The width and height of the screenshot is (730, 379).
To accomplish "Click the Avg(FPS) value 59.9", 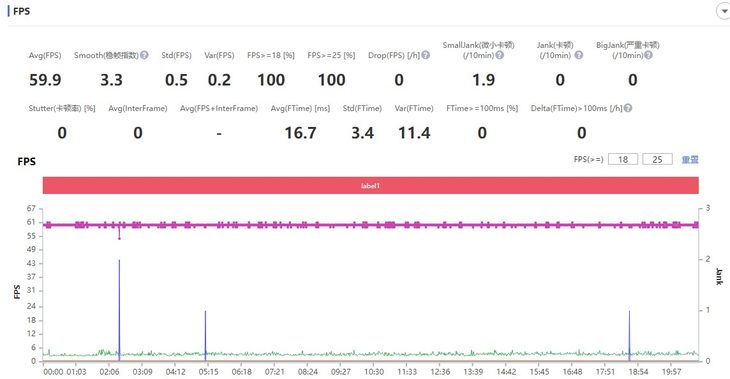I will [45, 80].
